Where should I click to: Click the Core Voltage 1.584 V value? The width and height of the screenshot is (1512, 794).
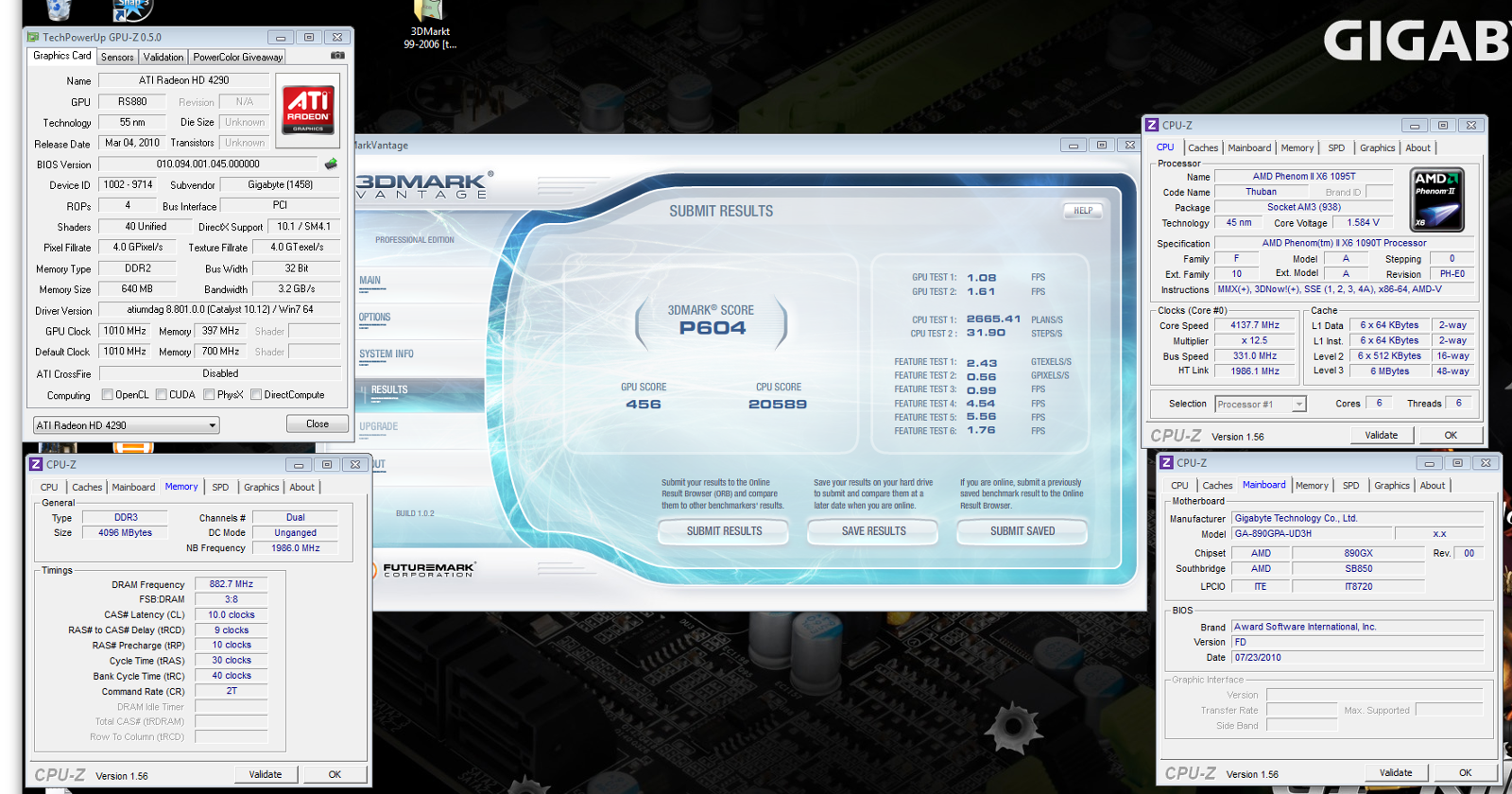1363,223
